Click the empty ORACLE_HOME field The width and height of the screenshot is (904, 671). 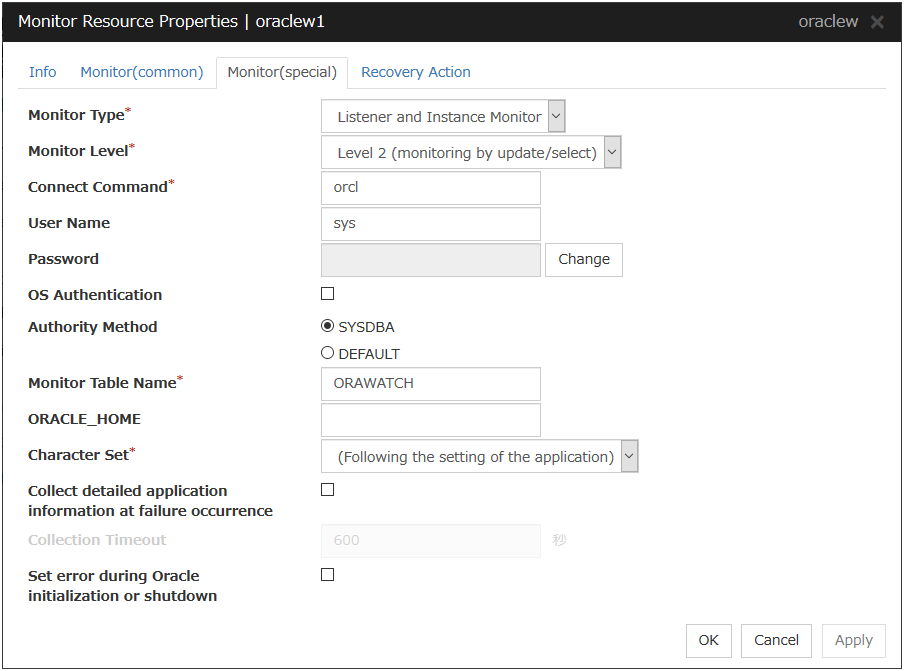point(431,420)
